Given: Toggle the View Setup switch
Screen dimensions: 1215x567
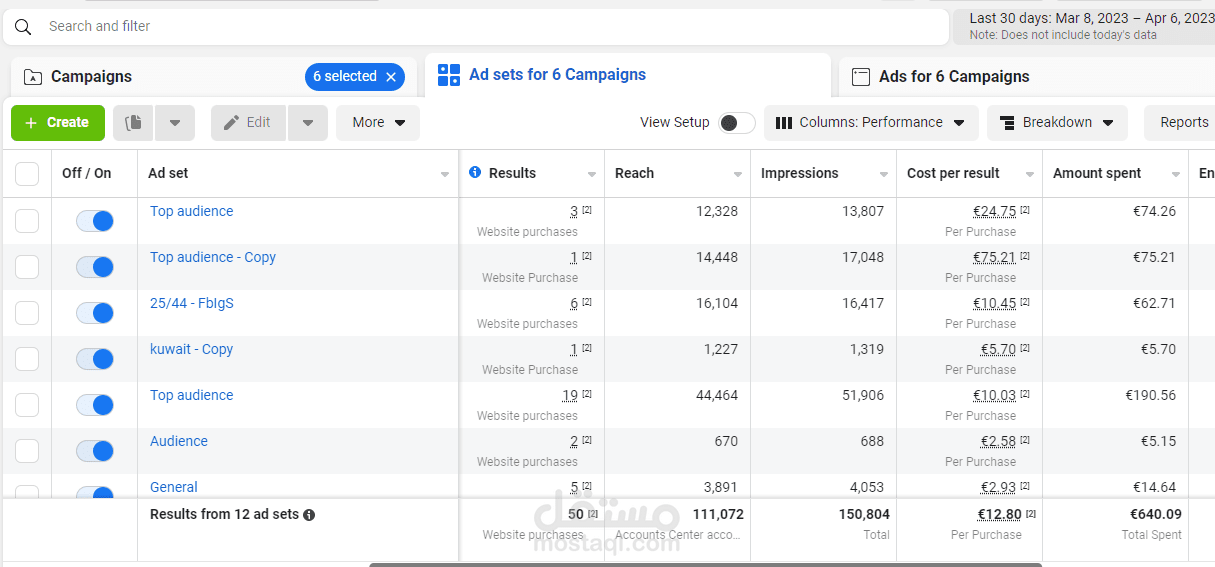Looking at the screenshot, I should click(737, 123).
